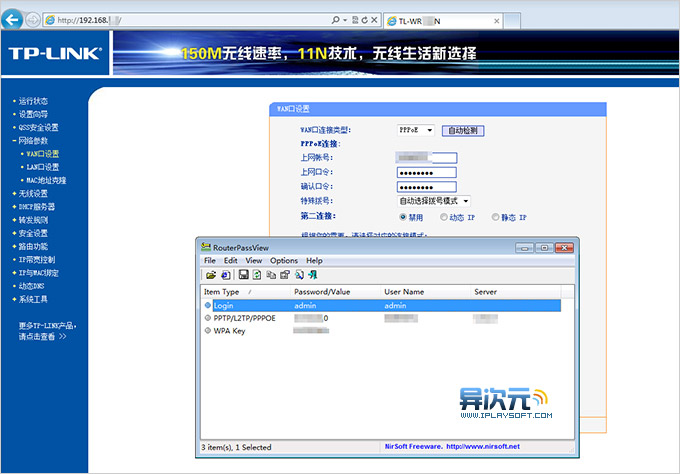Click the 自动检测 button
This screenshot has height=474, width=680.
pyautogui.click(x=463, y=130)
